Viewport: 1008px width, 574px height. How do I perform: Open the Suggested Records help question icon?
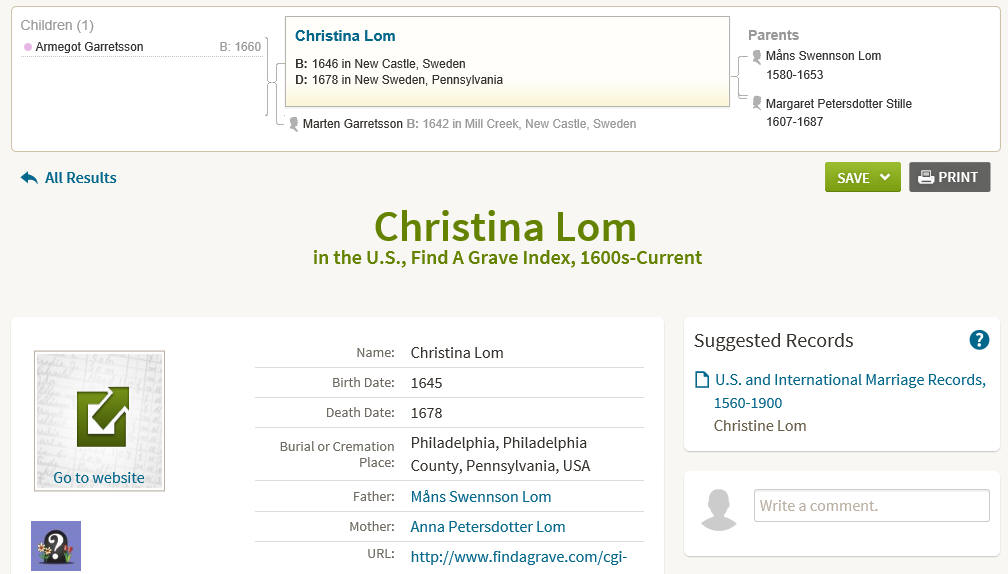point(979,340)
